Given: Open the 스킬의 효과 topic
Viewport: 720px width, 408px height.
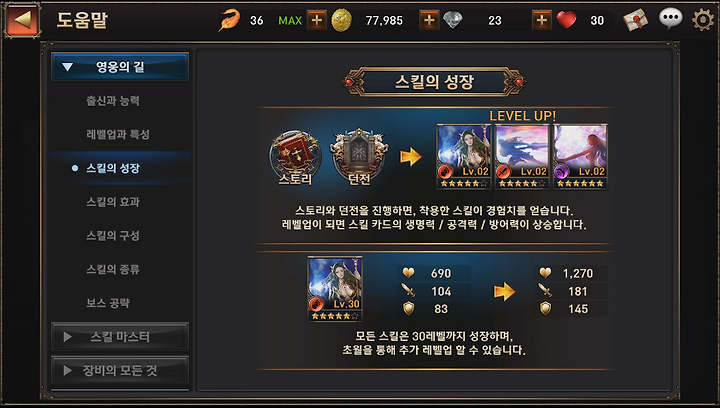Looking at the screenshot, I should pyautogui.click(x=113, y=202).
